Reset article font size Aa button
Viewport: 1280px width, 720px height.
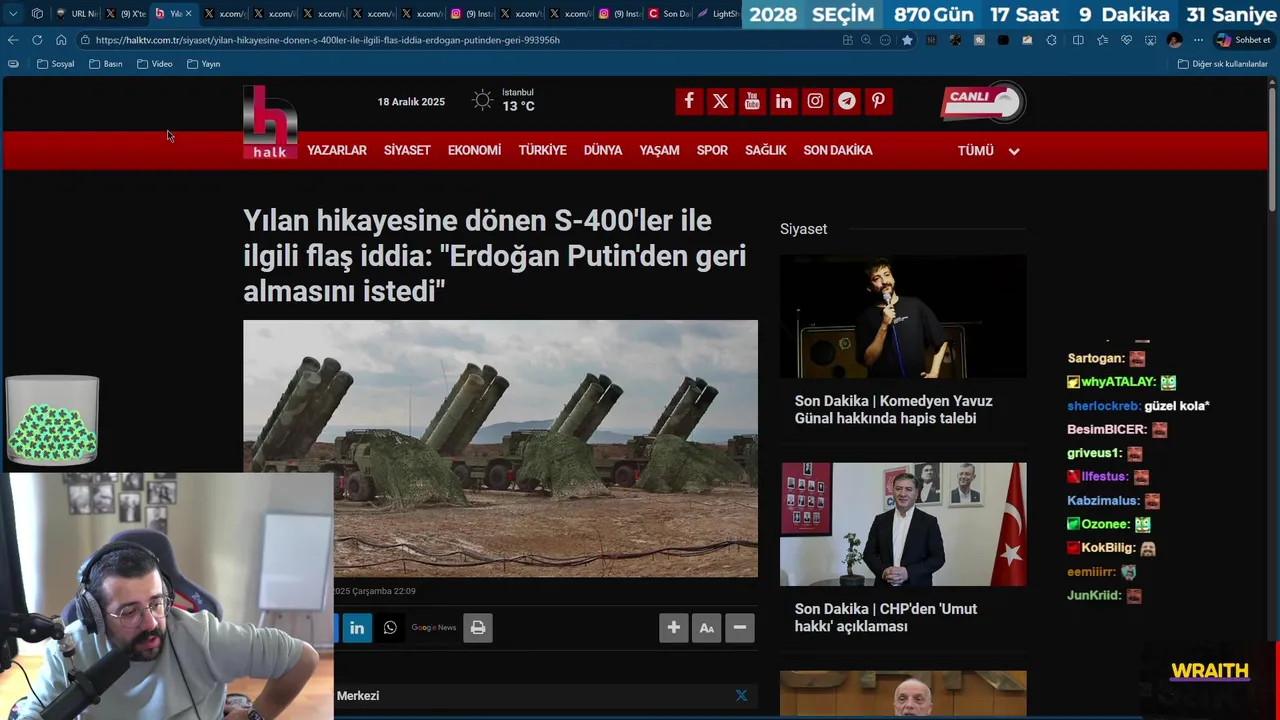click(707, 628)
